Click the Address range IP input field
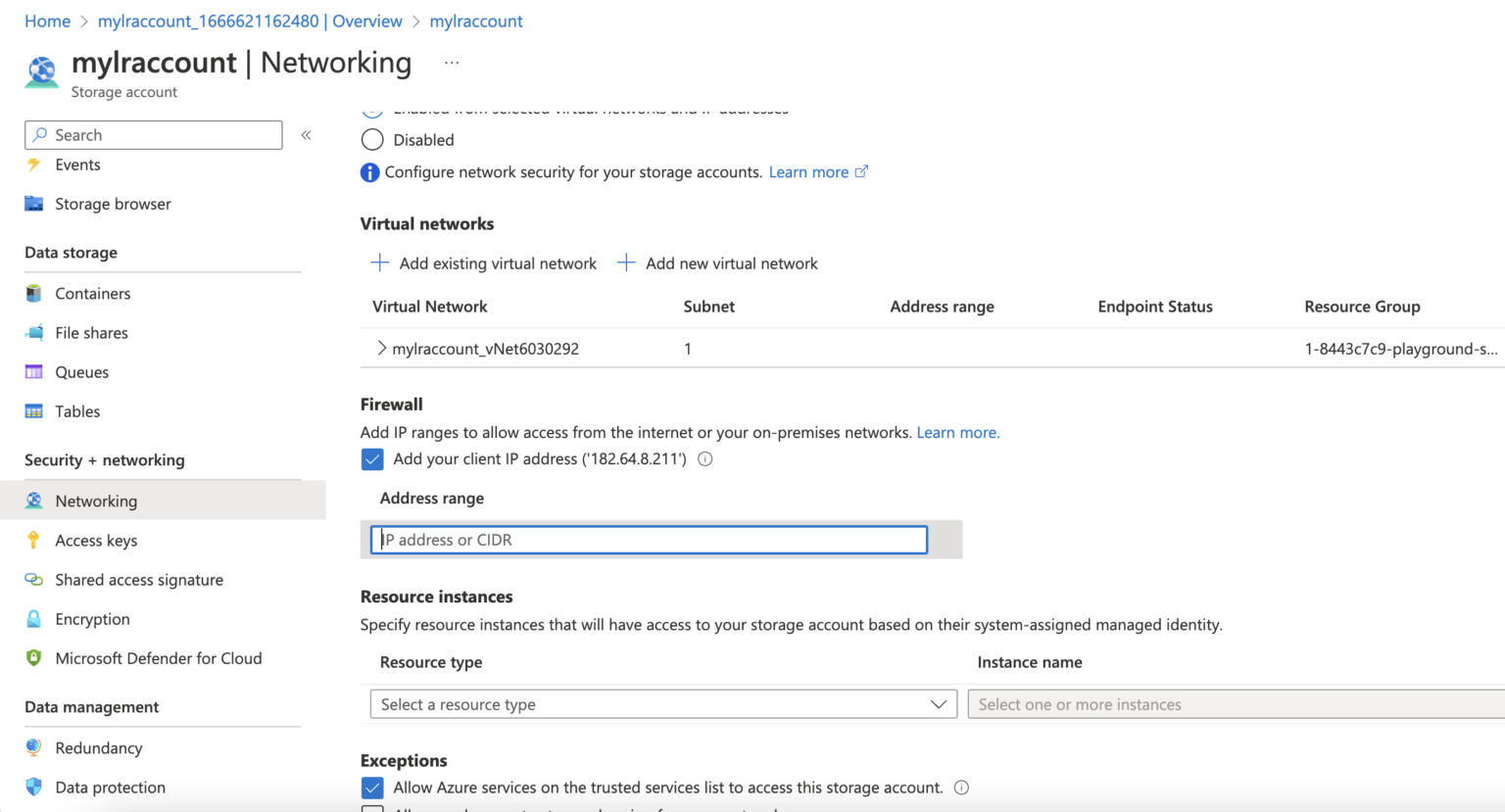 pyautogui.click(x=648, y=540)
